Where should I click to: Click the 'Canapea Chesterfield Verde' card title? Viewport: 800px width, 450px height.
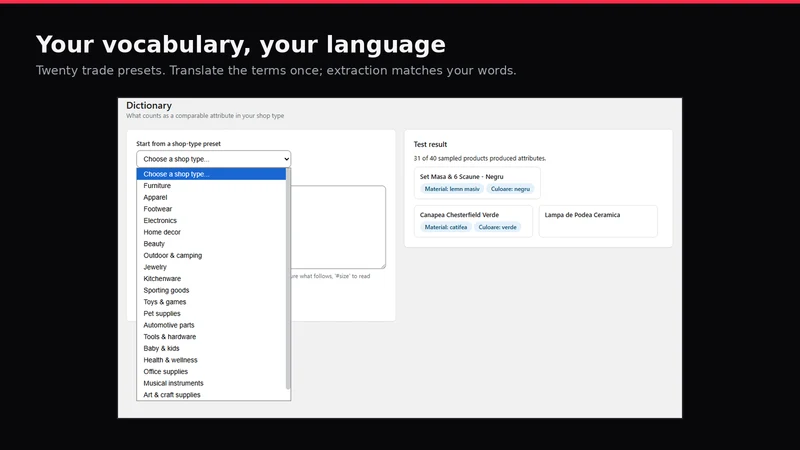coord(459,215)
